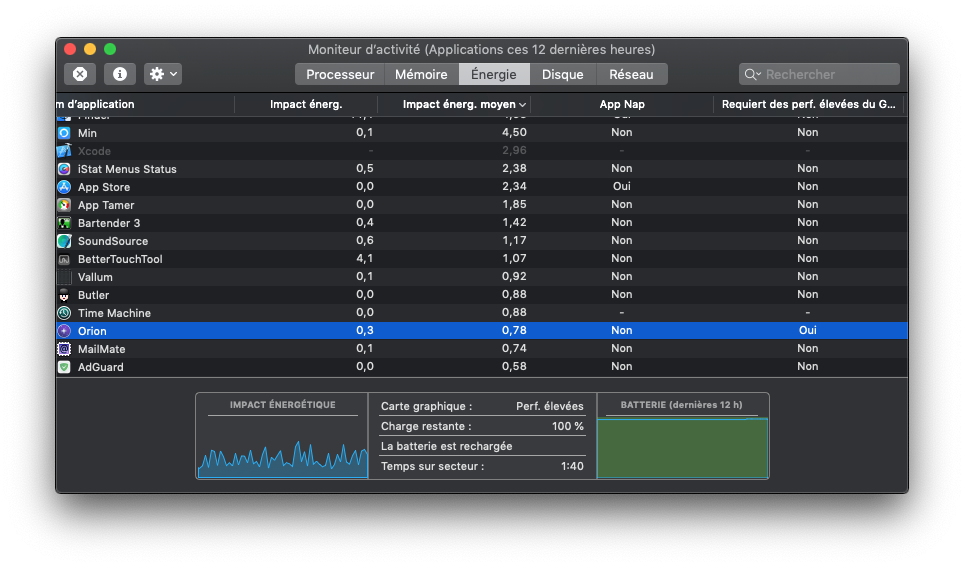Sort by the Impact énerg. column header

[x=306, y=104]
